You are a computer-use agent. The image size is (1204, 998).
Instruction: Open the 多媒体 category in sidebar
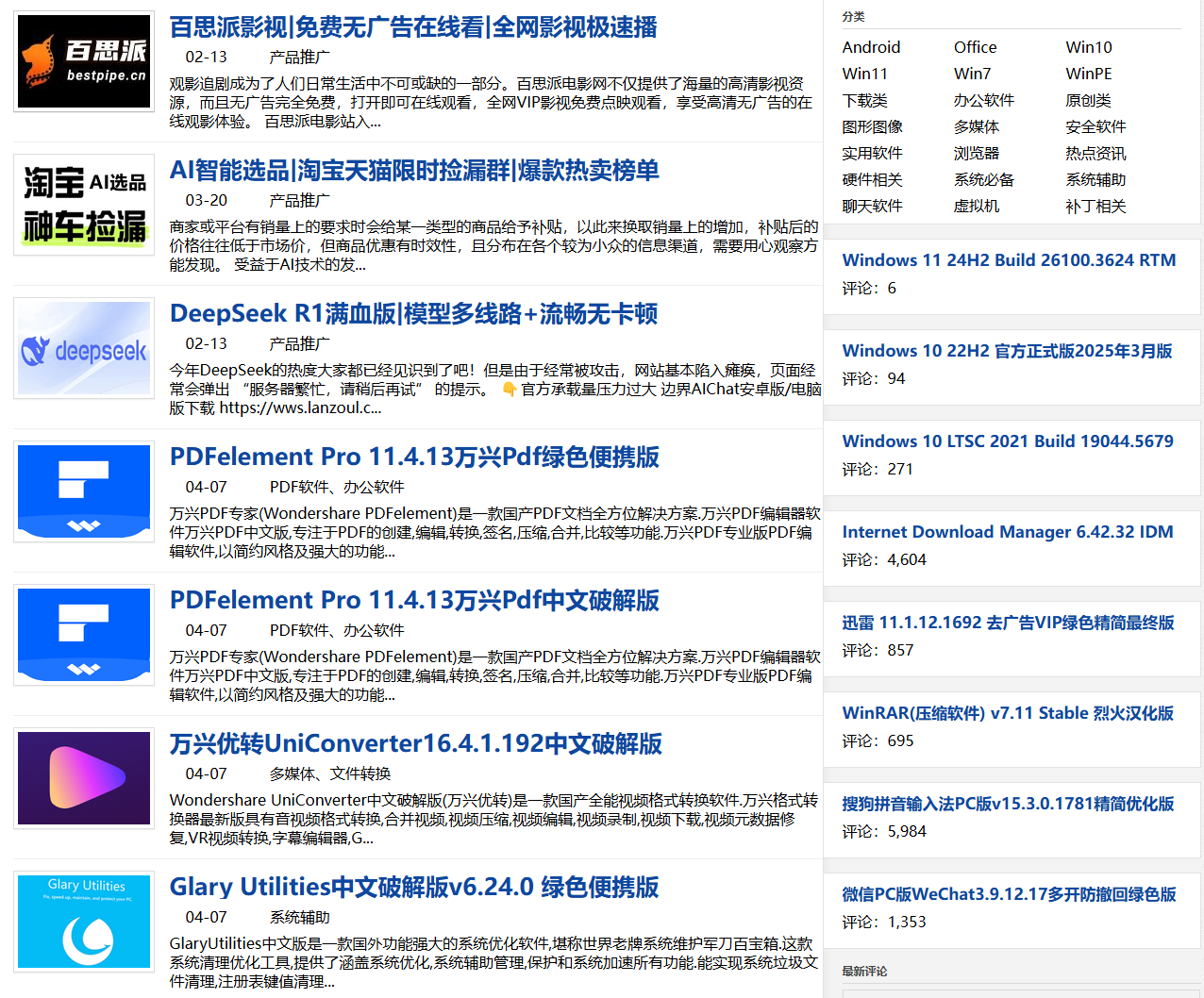(x=977, y=126)
